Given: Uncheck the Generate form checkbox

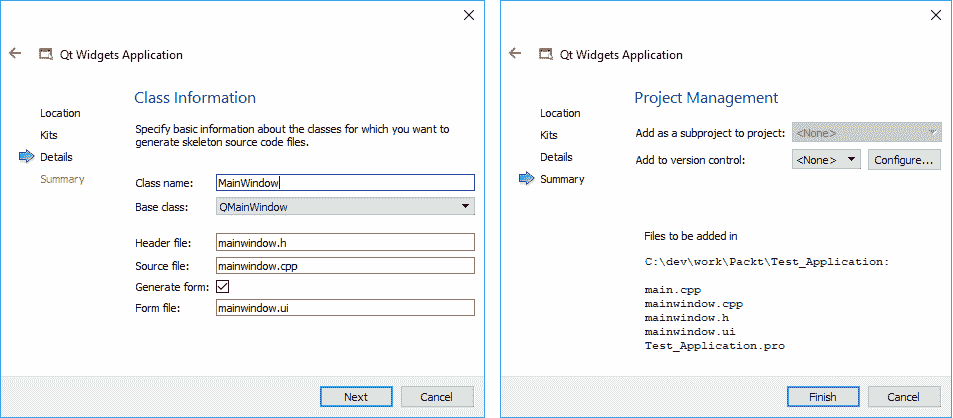Looking at the screenshot, I should coord(223,287).
